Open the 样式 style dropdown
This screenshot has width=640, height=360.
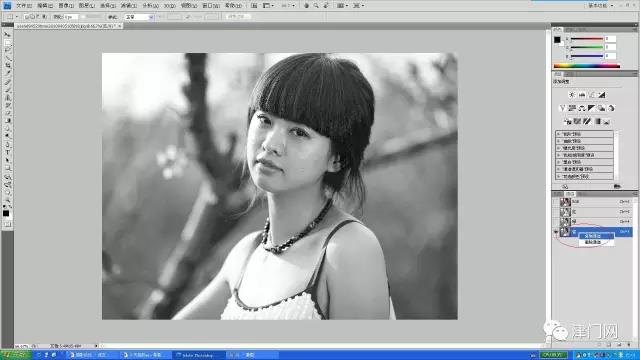coord(139,17)
